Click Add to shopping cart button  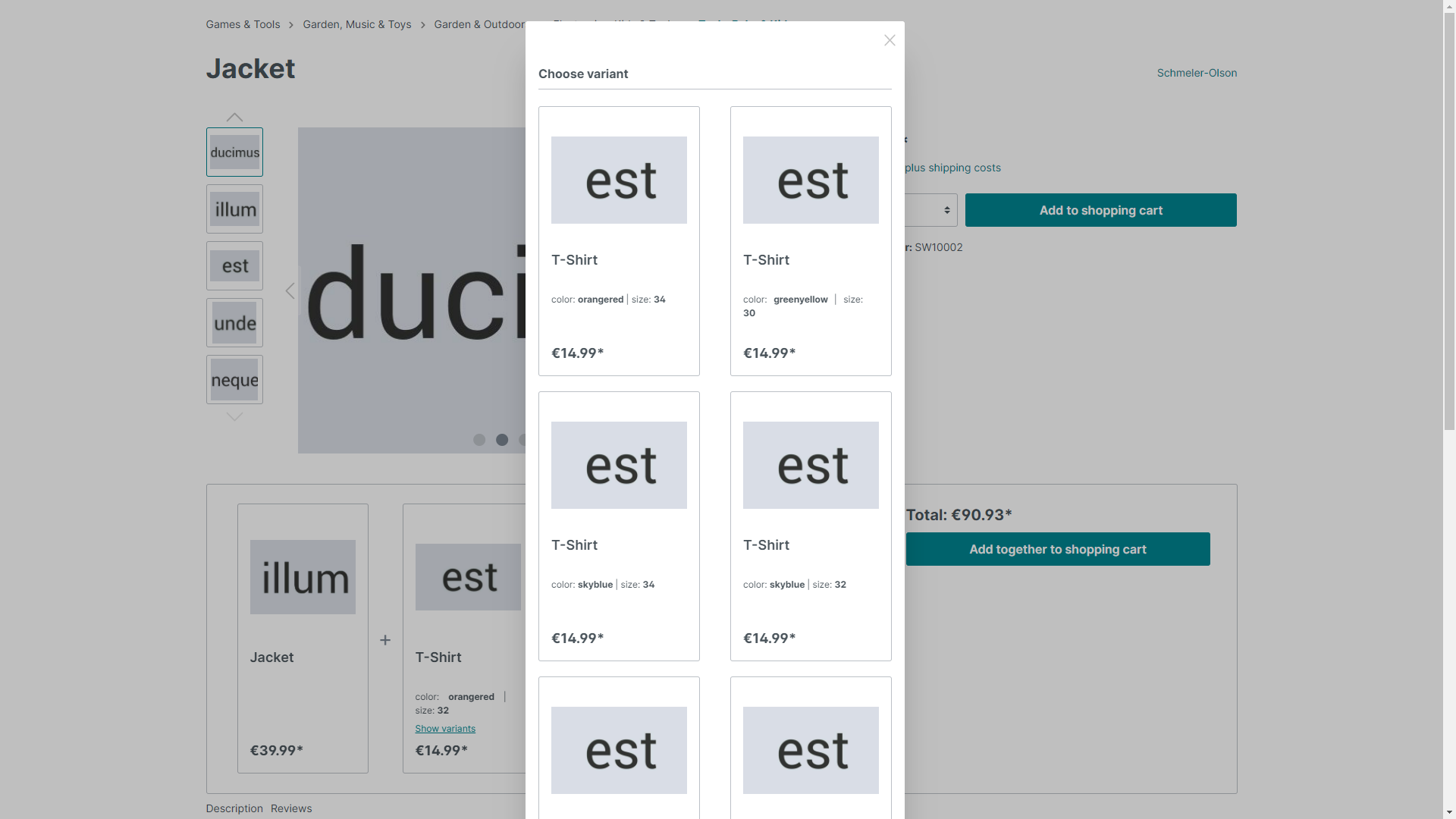(1101, 210)
